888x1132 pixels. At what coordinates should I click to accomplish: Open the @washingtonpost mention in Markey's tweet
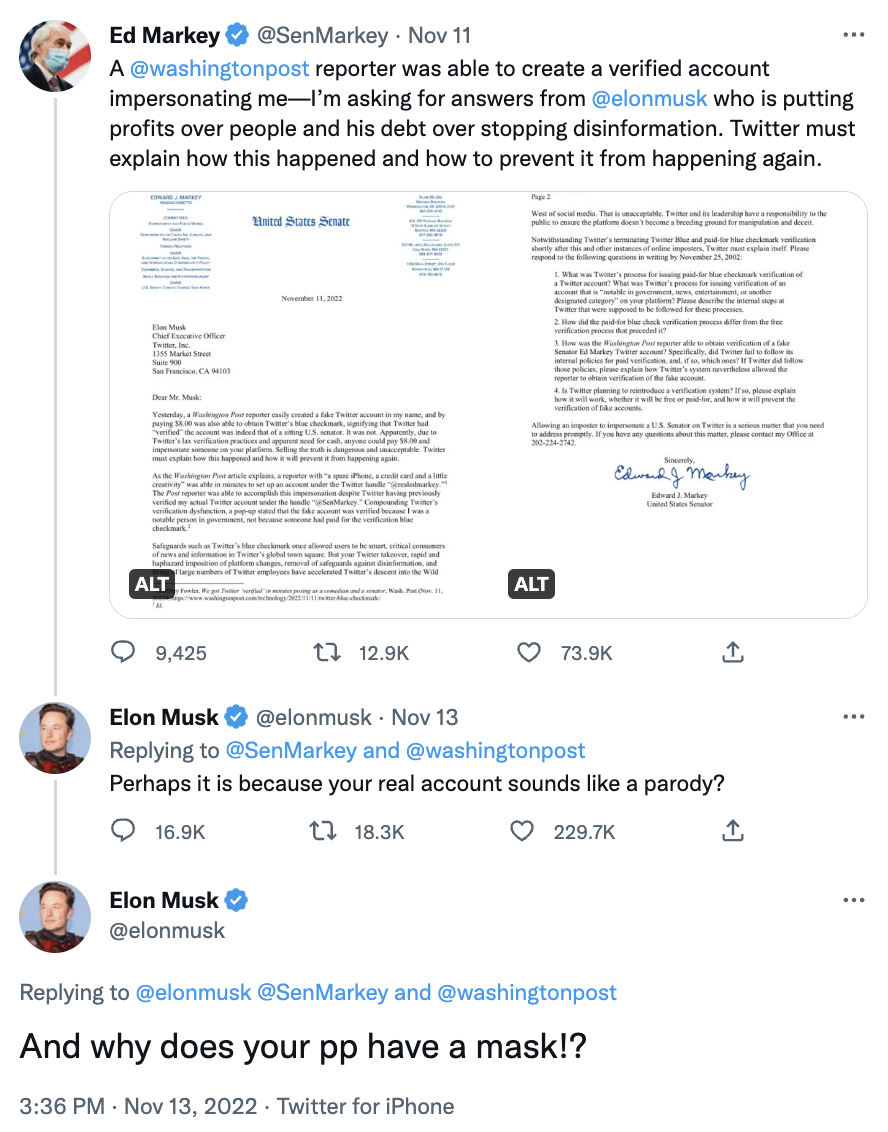219,69
